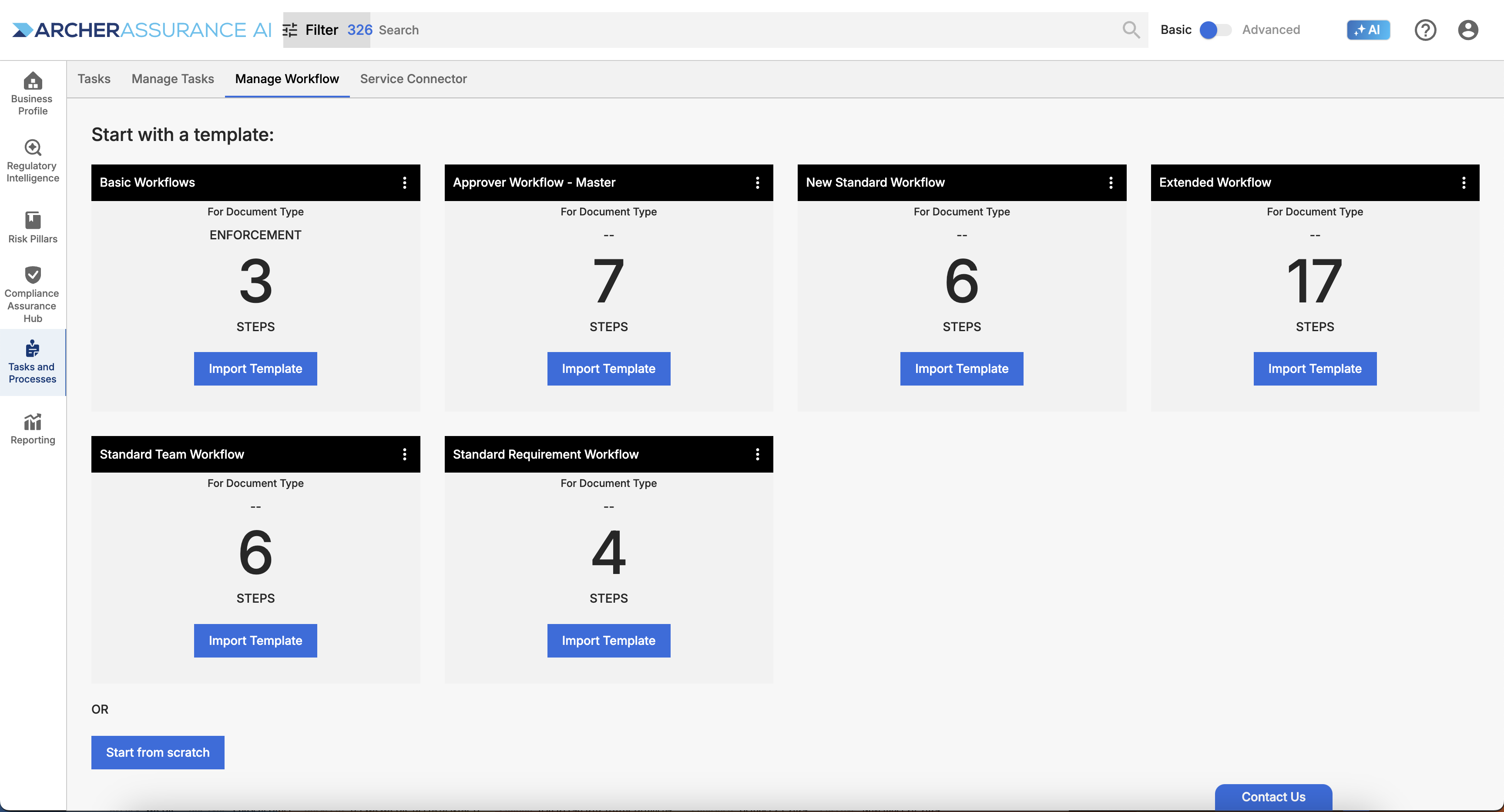This screenshot has width=1504, height=812.
Task: Click the Standard Team Workflow title
Action: [x=171, y=454]
